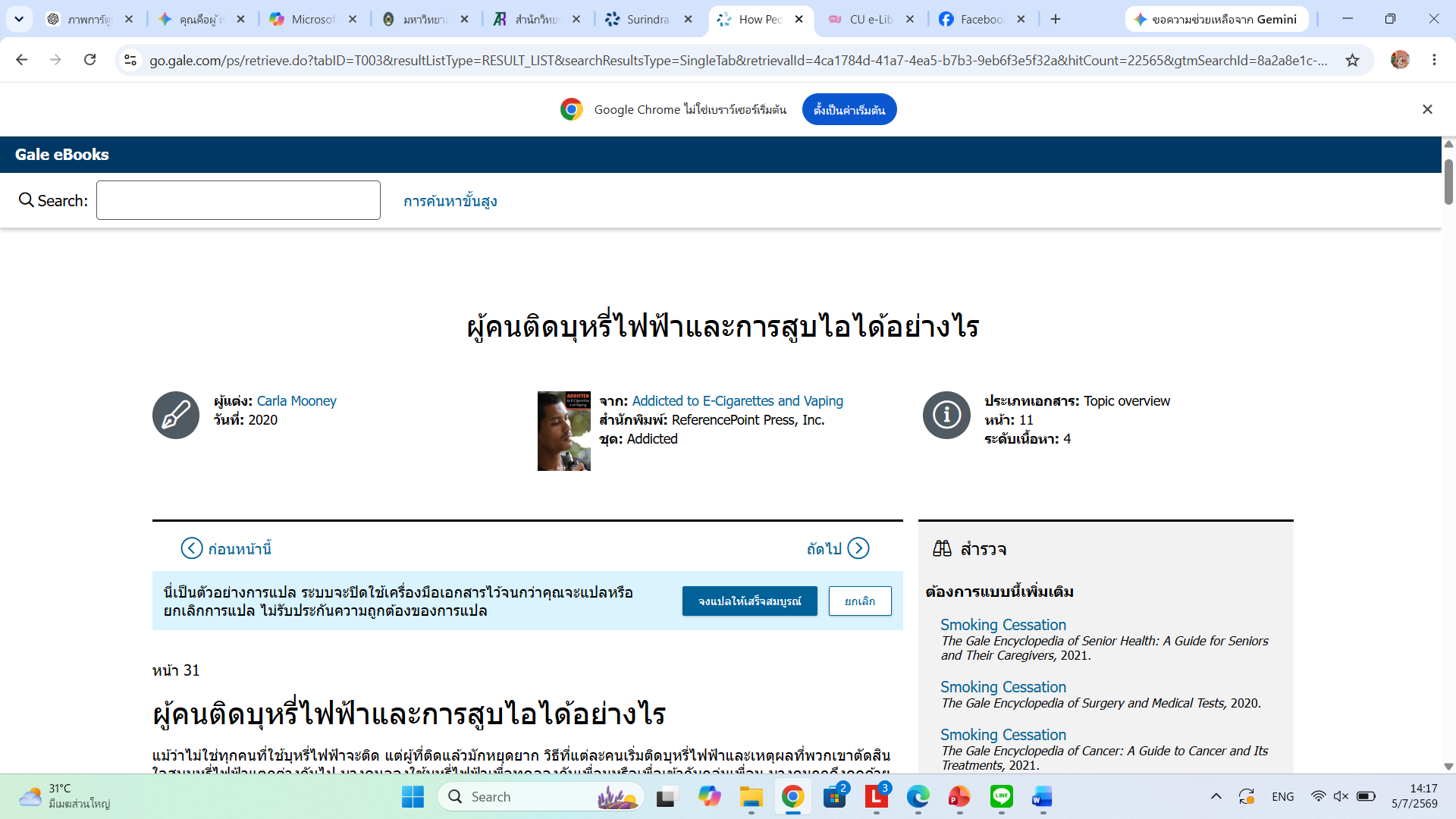Click the blue complete translation button

pyautogui.click(x=749, y=601)
